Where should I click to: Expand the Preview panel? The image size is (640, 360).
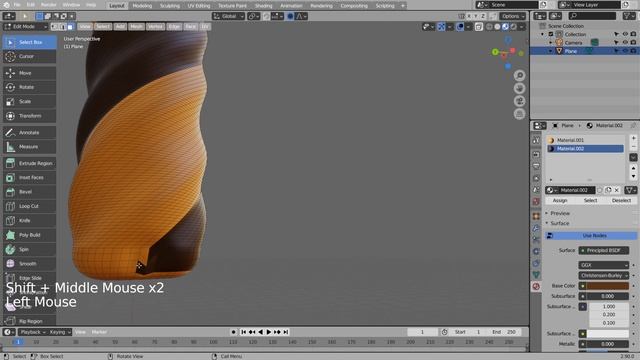[x=559, y=213]
